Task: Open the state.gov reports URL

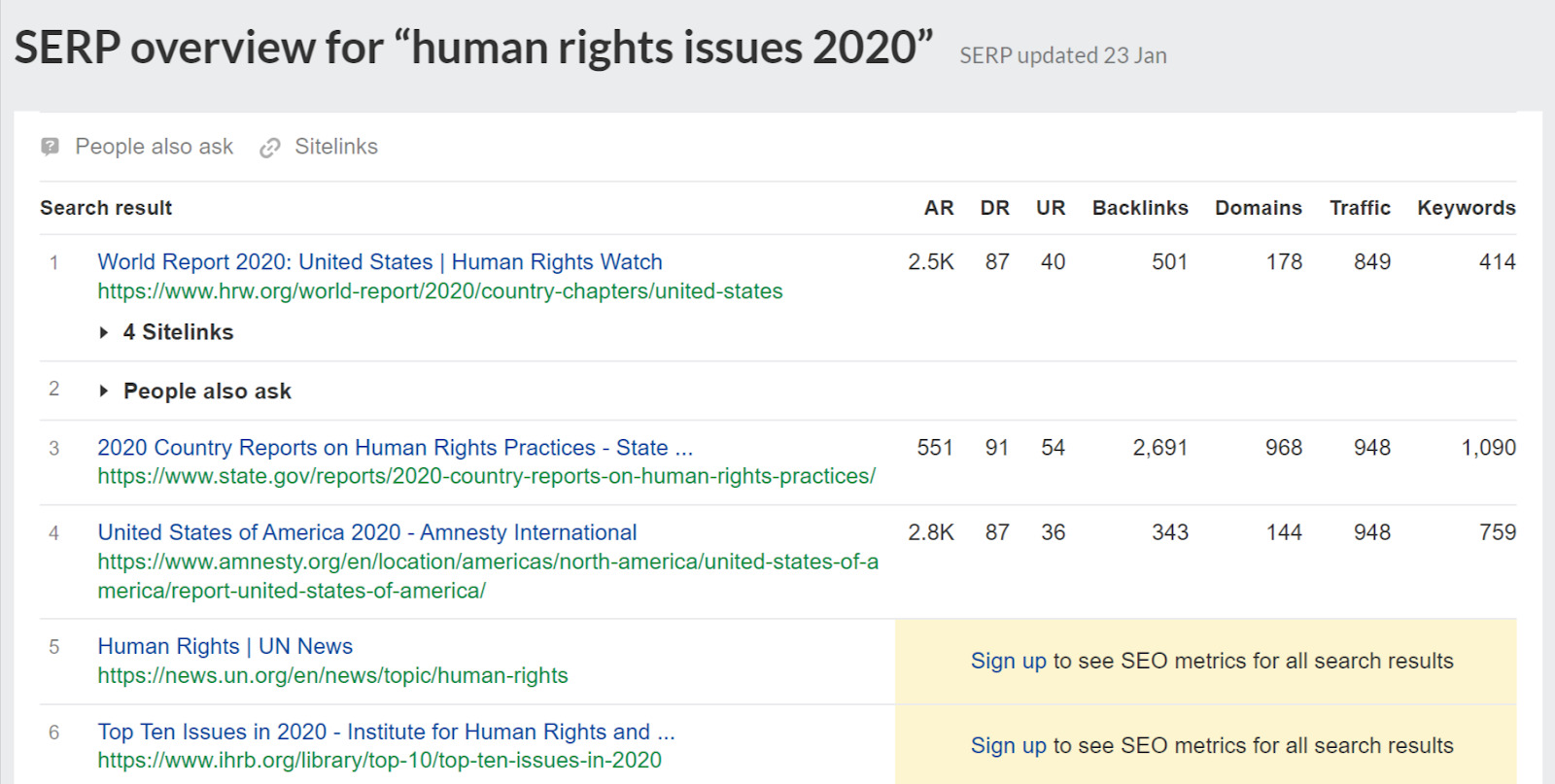Action: pyautogui.click(x=487, y=476)
